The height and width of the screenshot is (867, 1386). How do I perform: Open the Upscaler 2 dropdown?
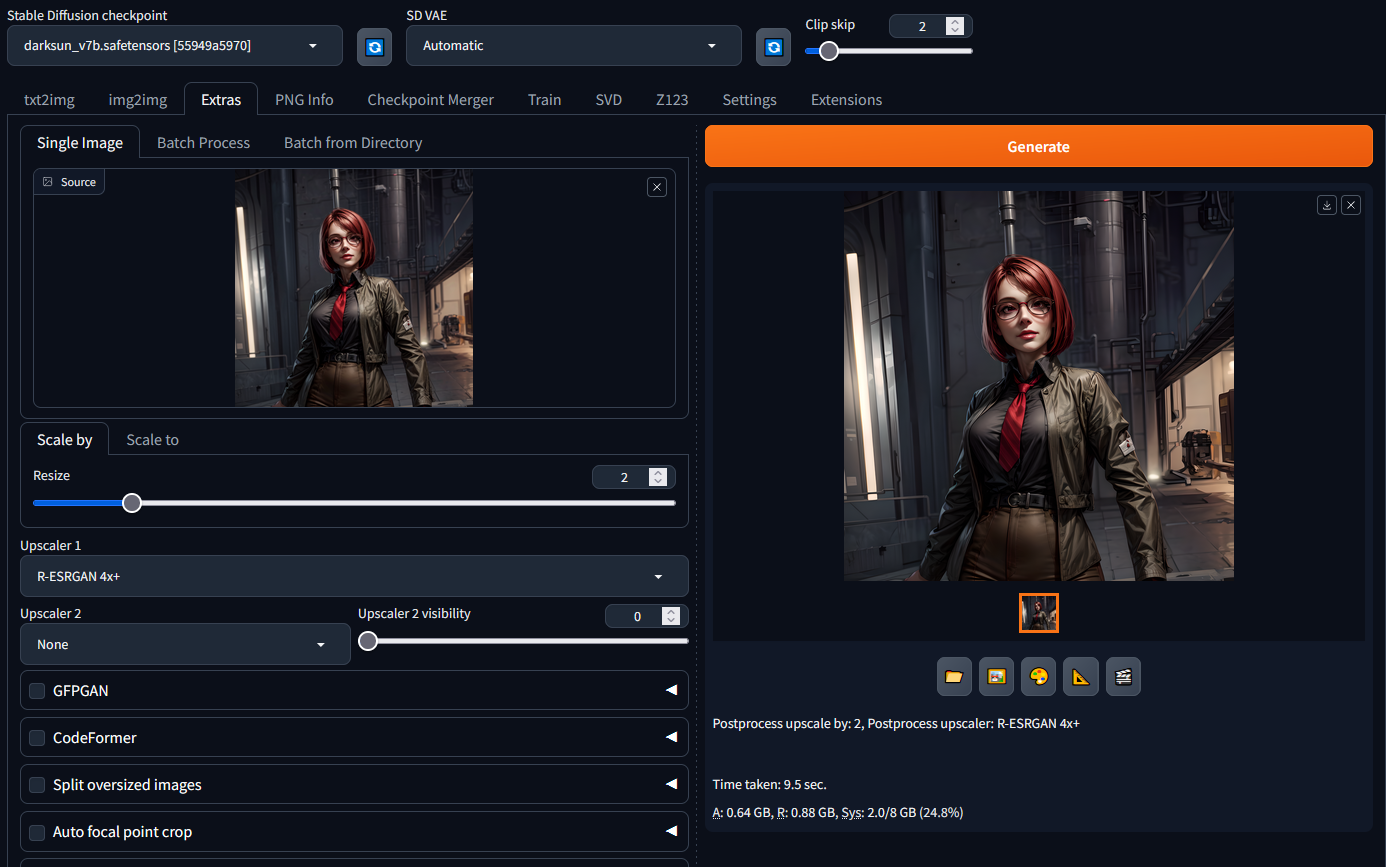tap(185, 645)
